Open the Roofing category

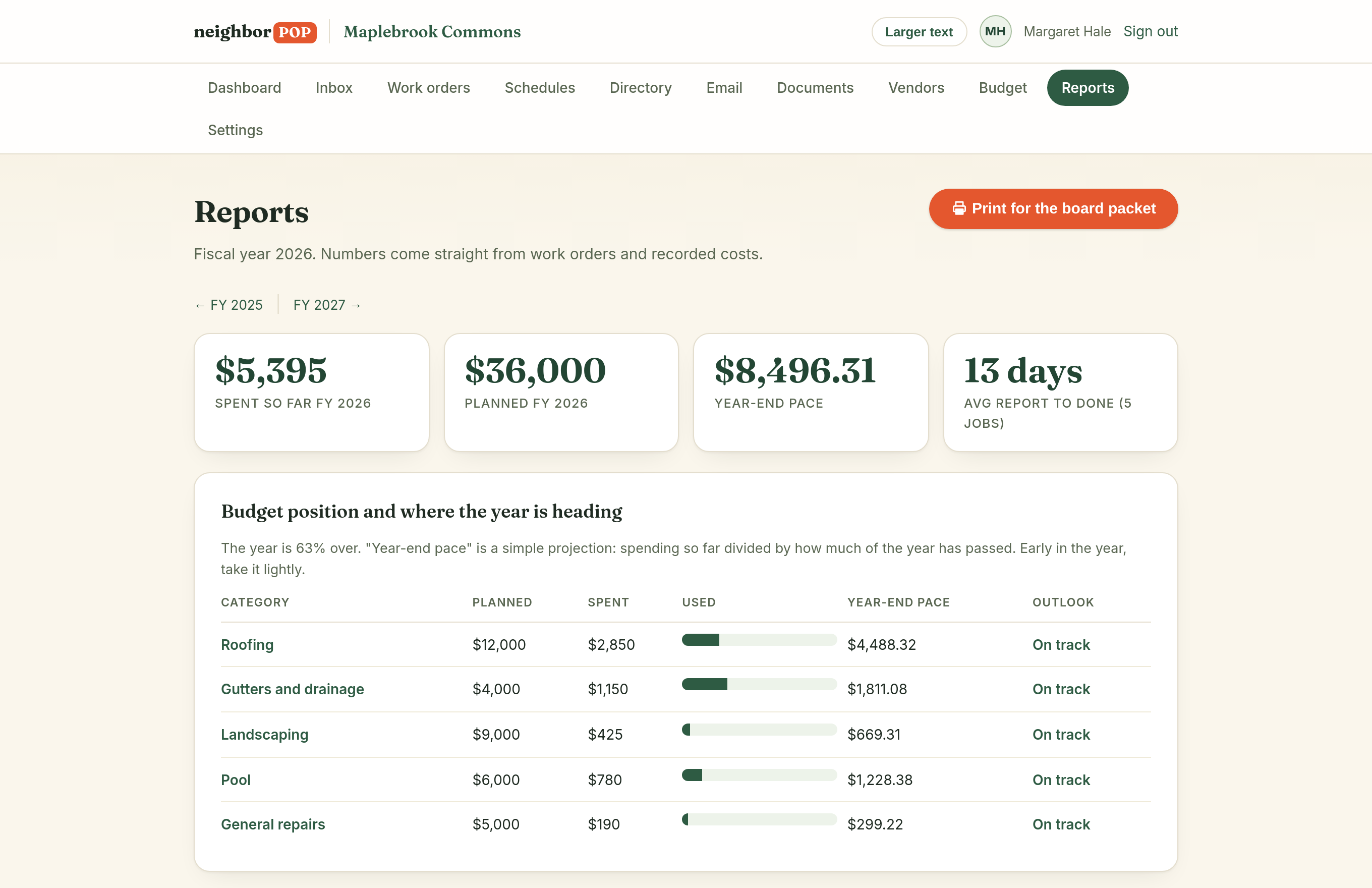(247, 645)
